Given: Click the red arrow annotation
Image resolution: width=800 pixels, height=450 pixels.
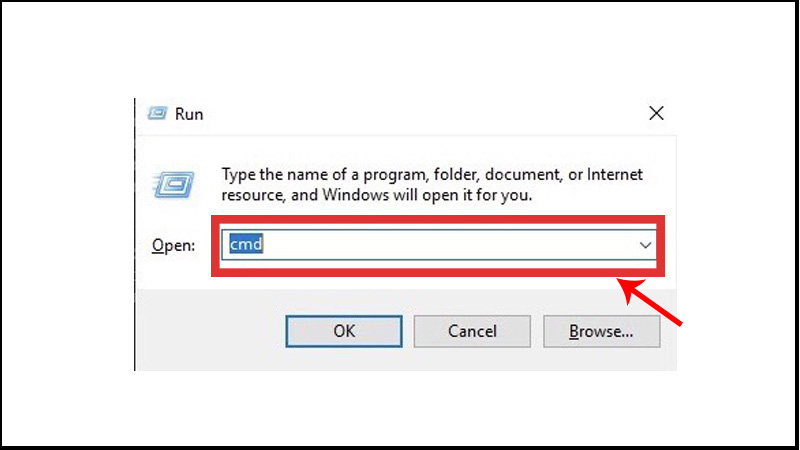Looking at the screenshot, I should point(650,302).
